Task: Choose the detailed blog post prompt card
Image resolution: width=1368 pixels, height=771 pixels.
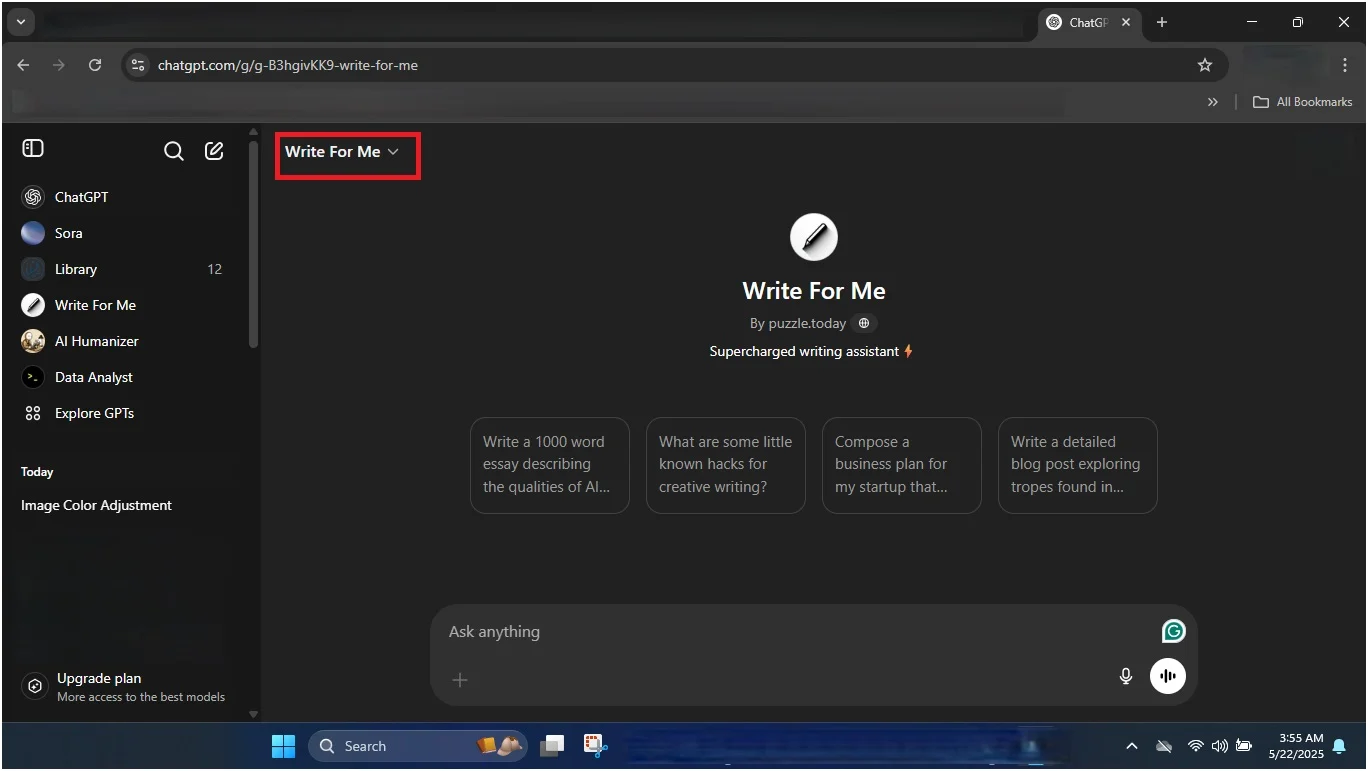Action: (x=1078, y=465)
